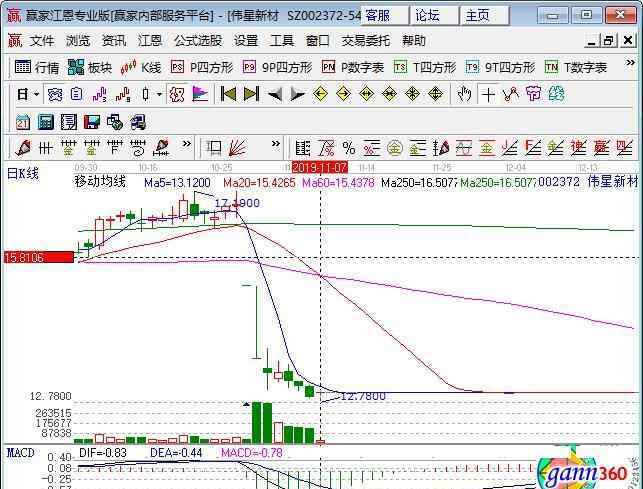The height and width of the screenshot is (489, 643).
Task: Jump to last bar icon
Action: (251, 94)
